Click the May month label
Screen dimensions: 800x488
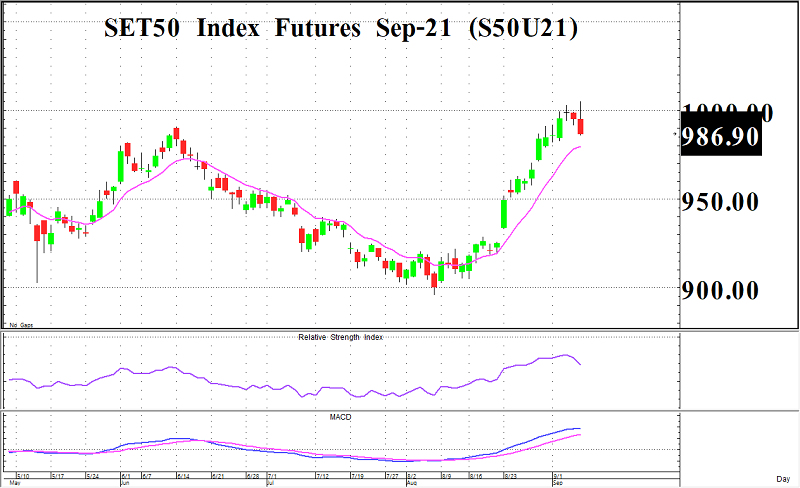click(x=15, y=483)
